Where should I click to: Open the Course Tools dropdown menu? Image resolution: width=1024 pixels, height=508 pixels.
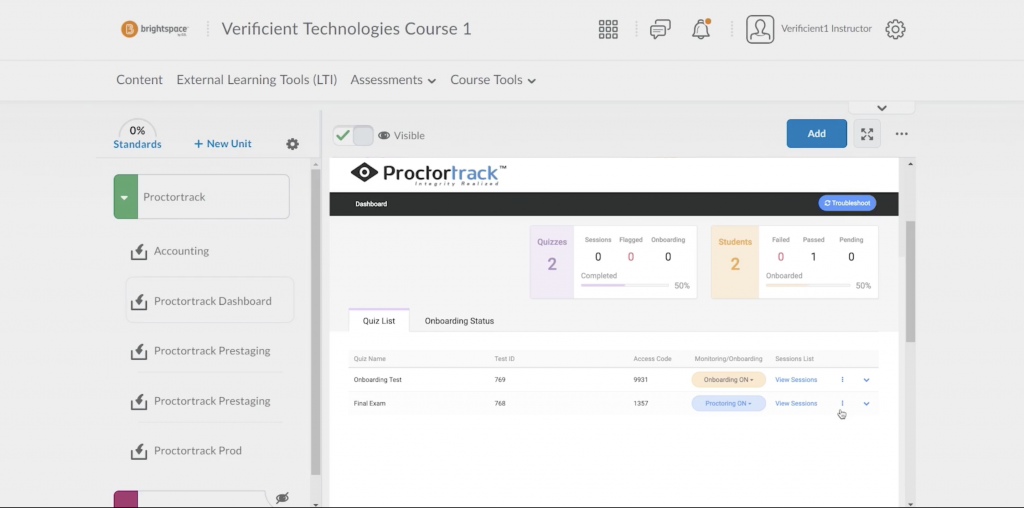tap(493, 80)
